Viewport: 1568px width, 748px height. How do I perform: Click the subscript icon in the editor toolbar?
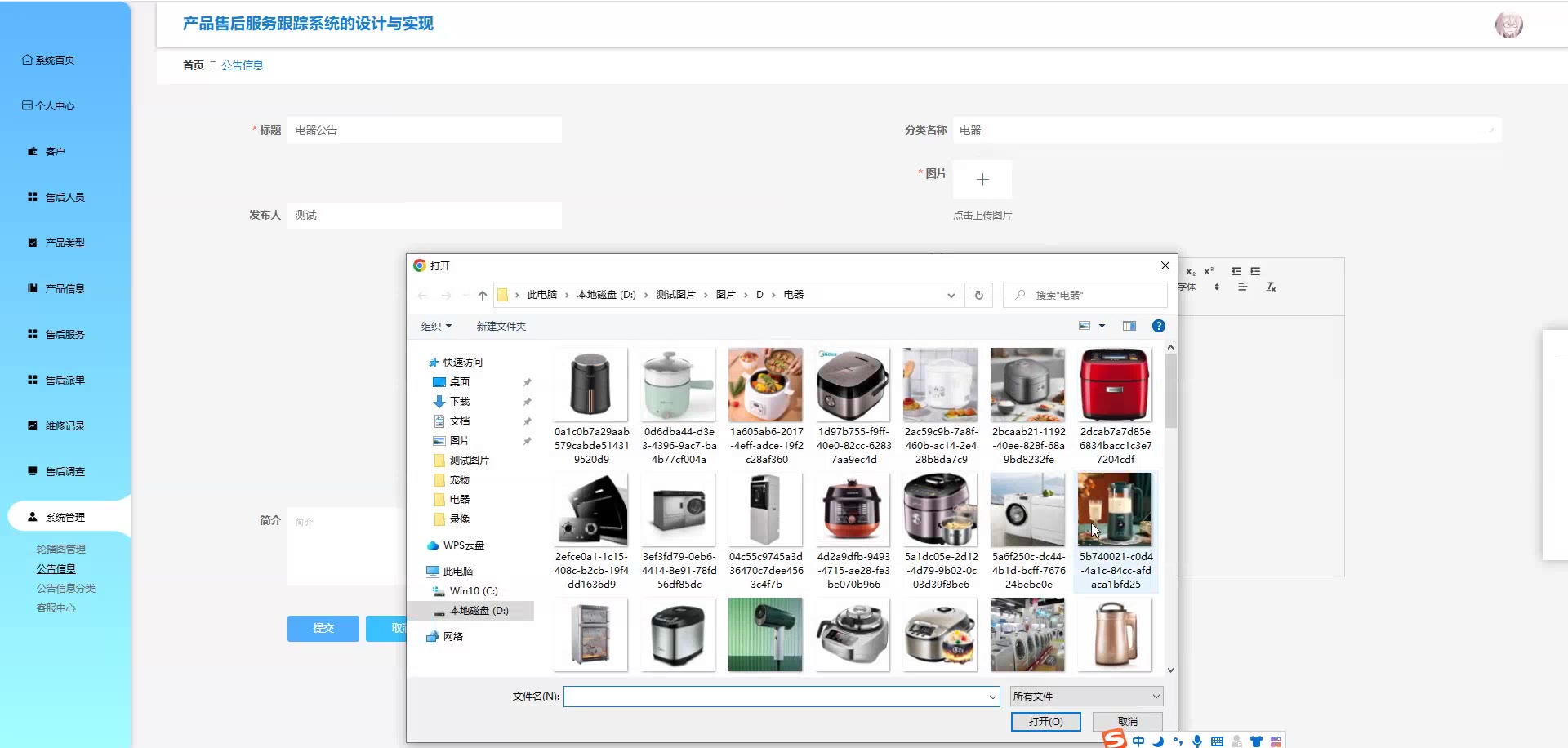tap(1191, 272)
